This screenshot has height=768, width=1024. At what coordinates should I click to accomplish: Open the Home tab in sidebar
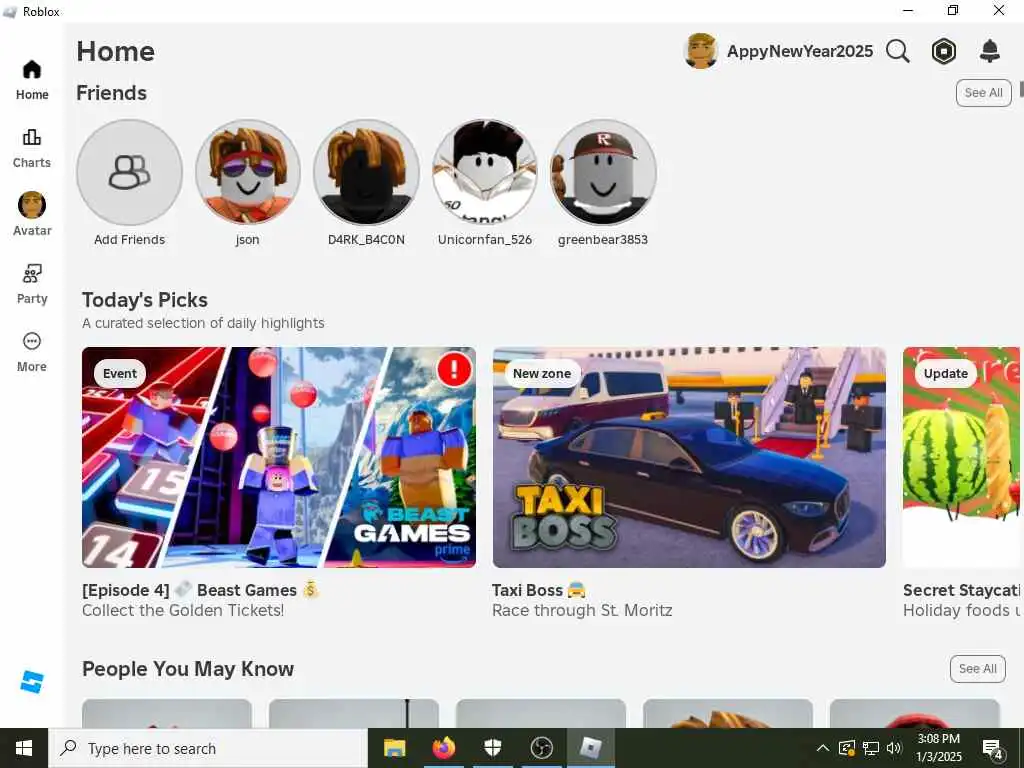32,80
